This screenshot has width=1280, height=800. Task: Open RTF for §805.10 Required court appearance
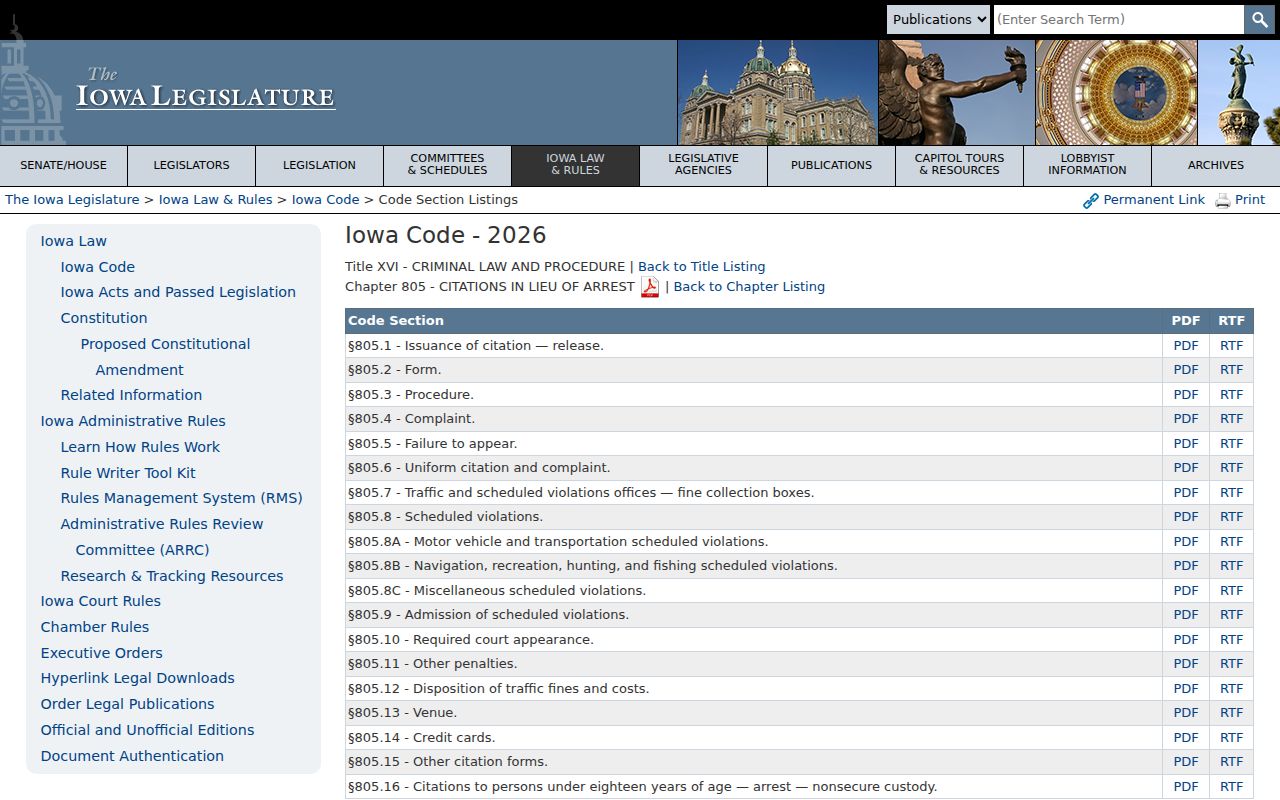click(x=1232, y=640)
